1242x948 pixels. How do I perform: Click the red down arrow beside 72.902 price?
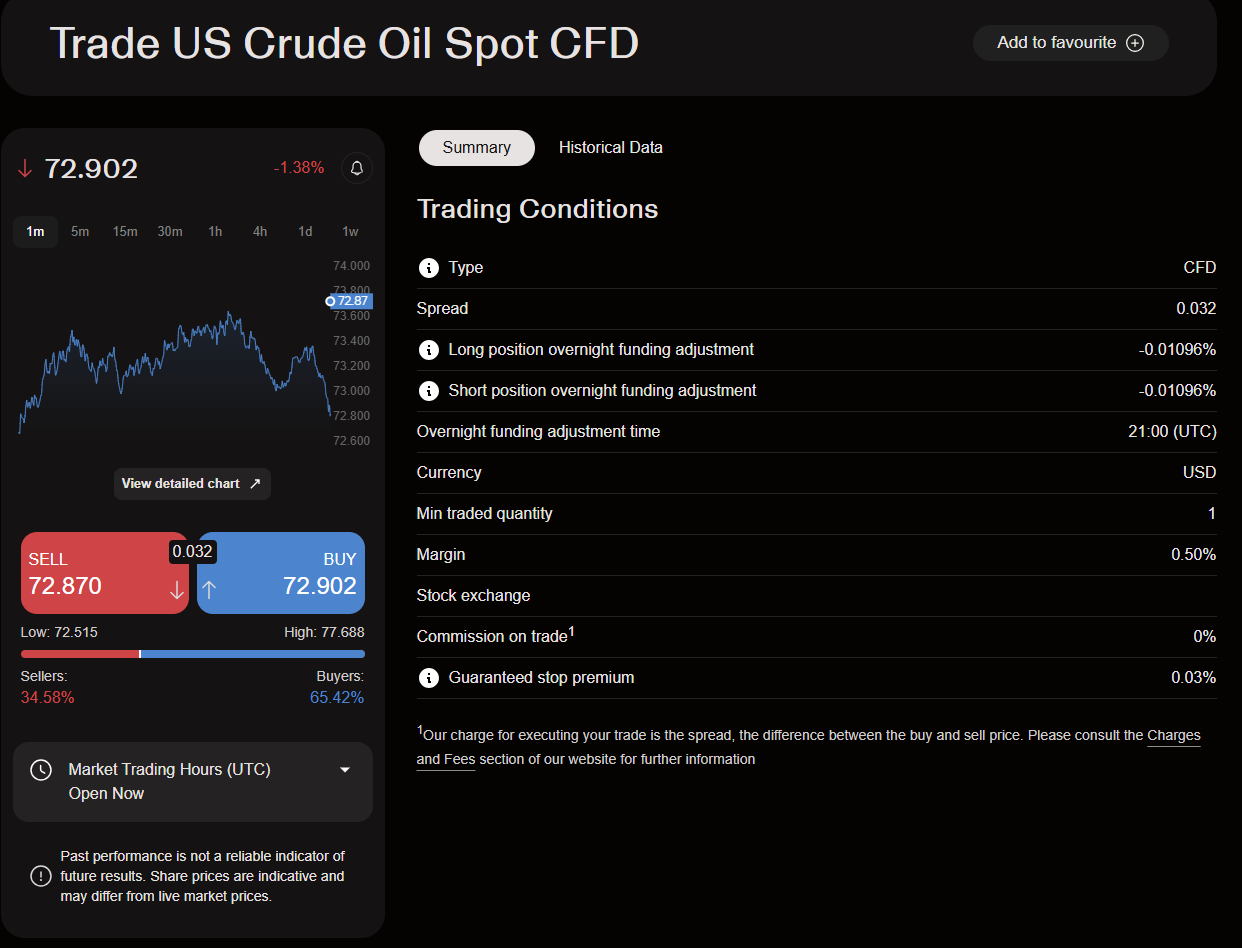pos(25,169)
